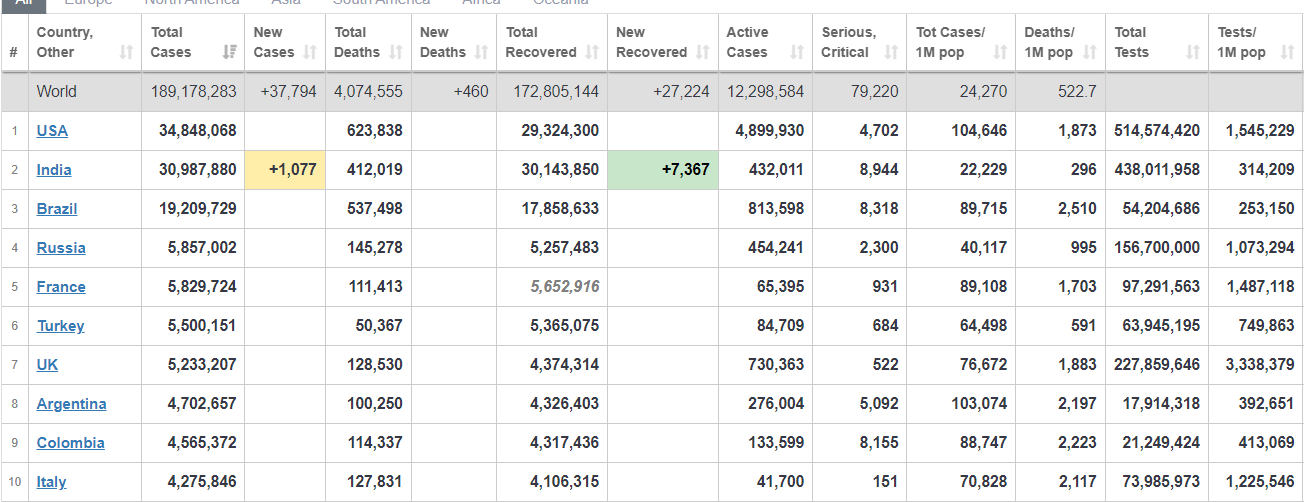Click India total tests 438,011,958
This screenshot has width=1304, height=502.
(x=1157, y=169)
